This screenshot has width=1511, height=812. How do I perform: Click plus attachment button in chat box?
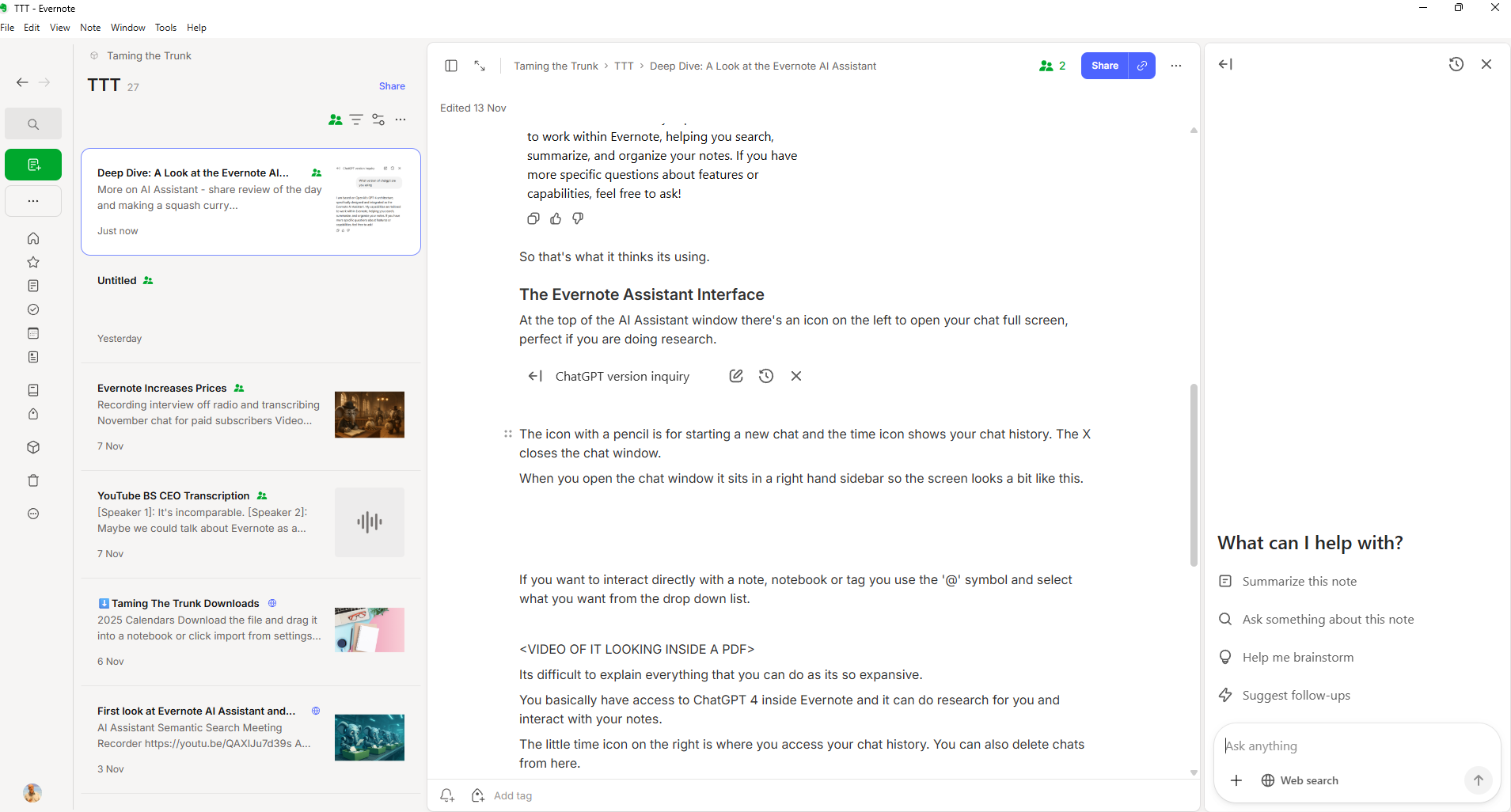[x=1236, y=780]
